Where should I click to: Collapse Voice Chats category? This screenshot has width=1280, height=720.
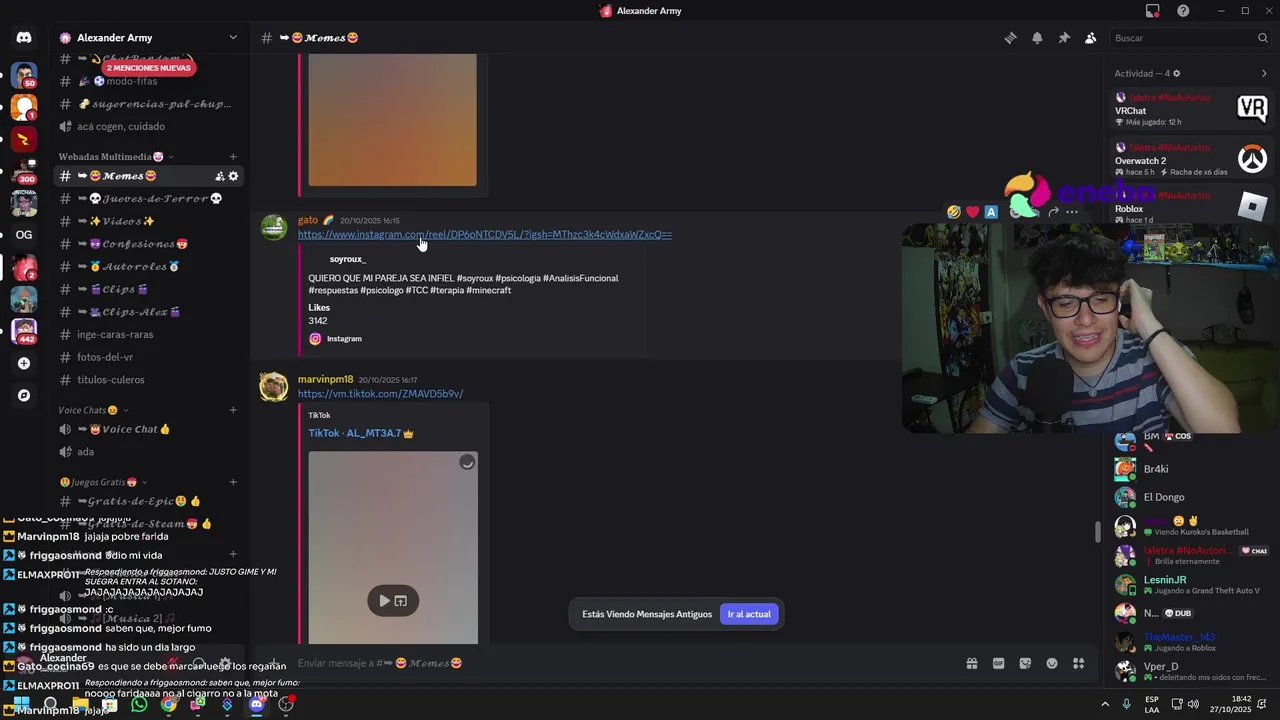click(x=93, y=410)
